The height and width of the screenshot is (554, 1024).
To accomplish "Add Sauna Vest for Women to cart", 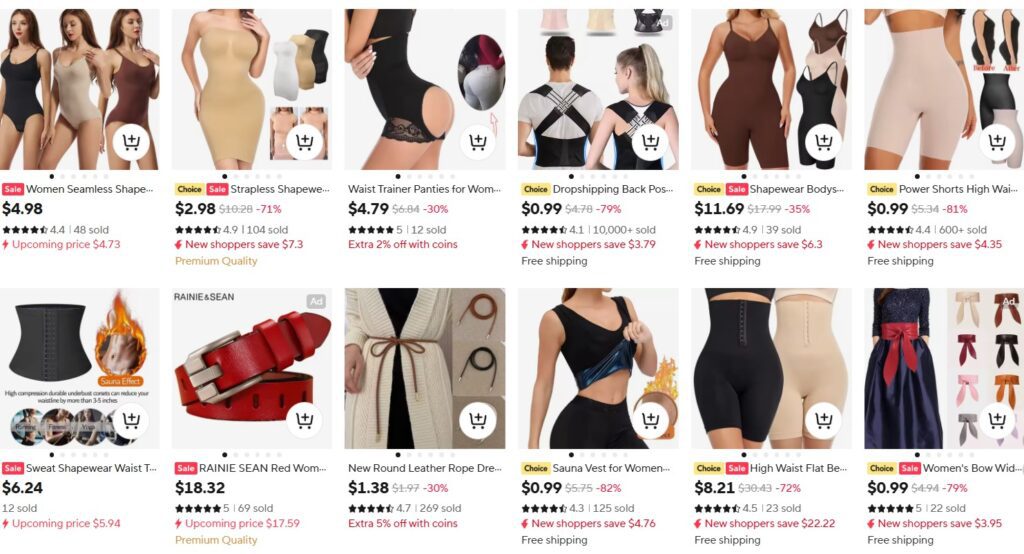I will tap(650, 420).
